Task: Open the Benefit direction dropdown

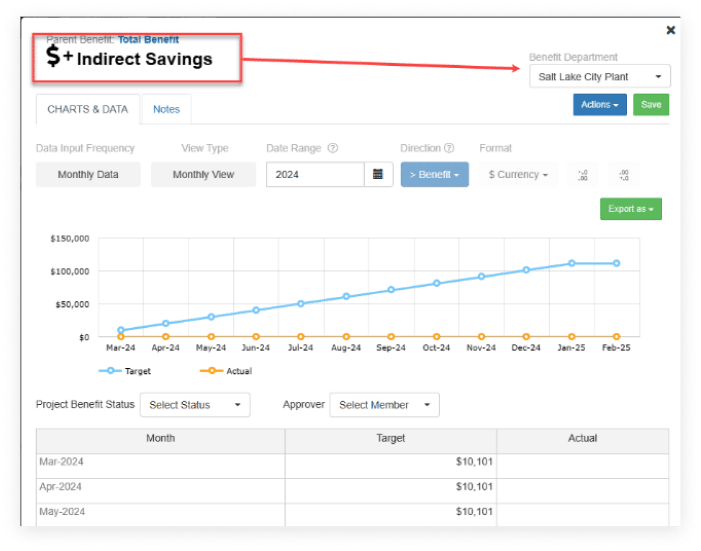Action: click(x=435, y=174)
